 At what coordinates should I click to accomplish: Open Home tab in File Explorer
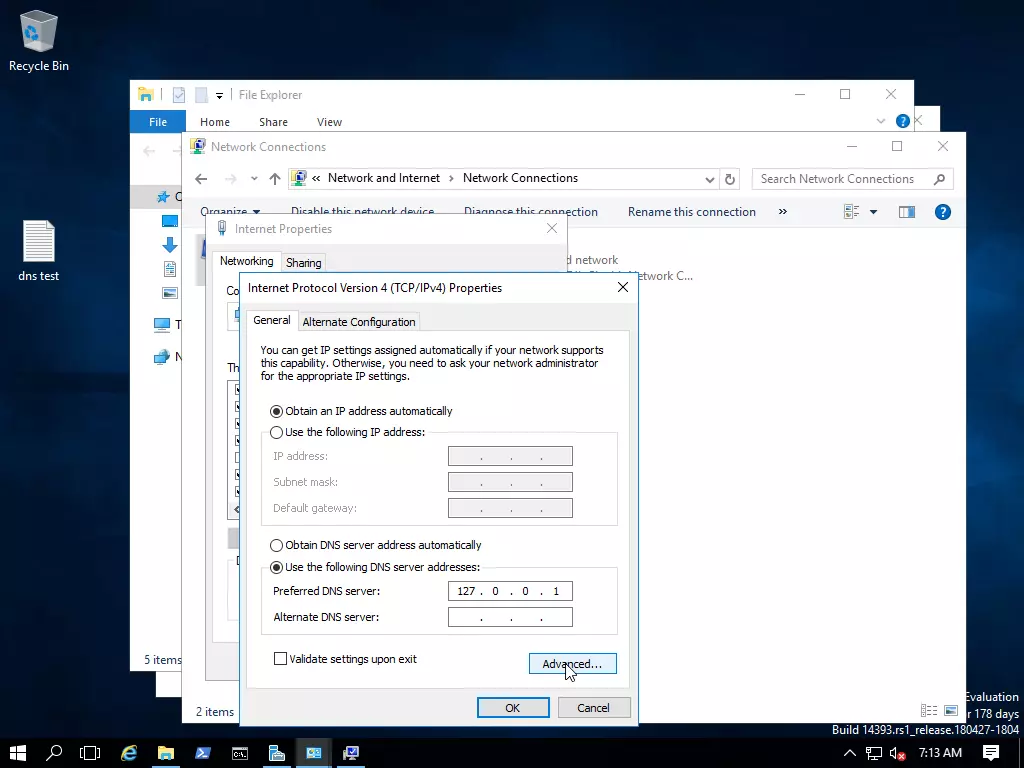(215, 122)
